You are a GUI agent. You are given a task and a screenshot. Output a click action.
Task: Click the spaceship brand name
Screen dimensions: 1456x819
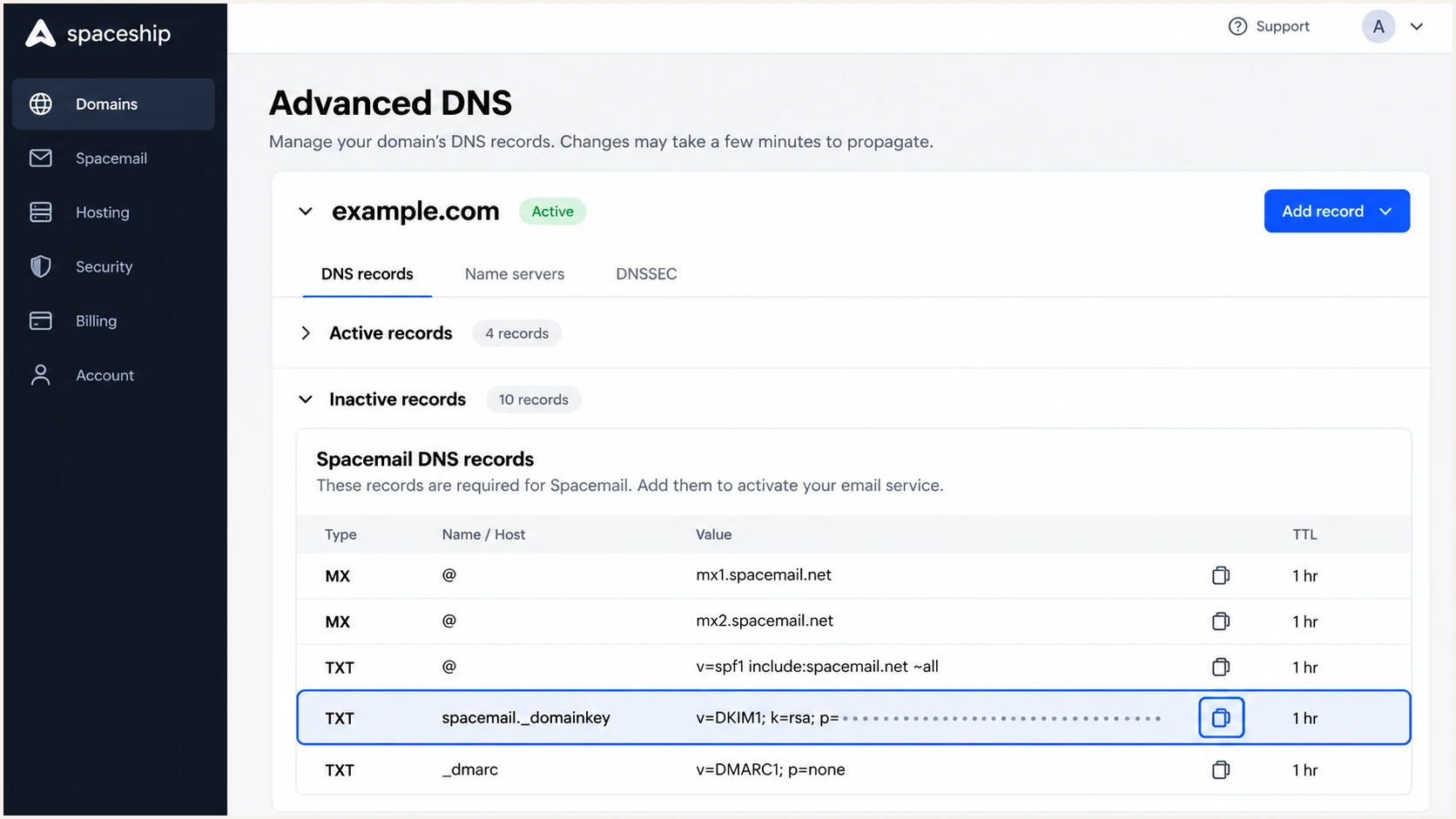coord(119,34)
